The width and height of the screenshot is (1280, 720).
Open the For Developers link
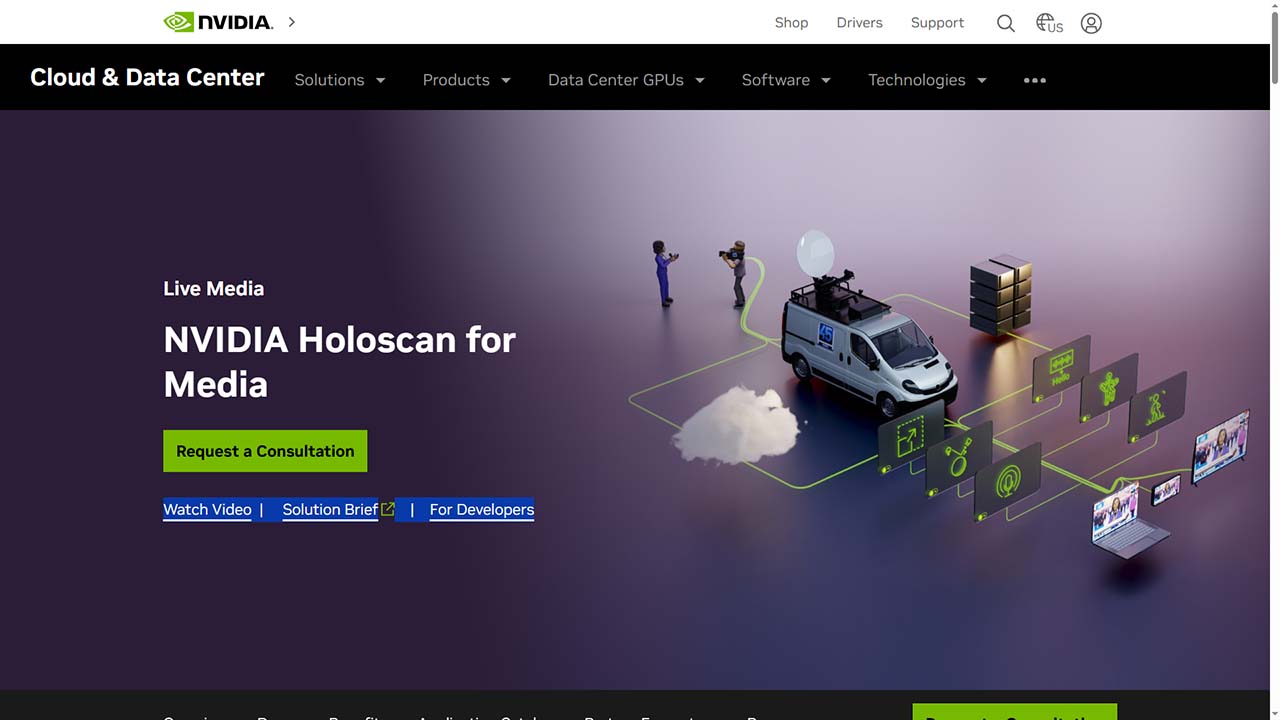click(x=481, y=509)
